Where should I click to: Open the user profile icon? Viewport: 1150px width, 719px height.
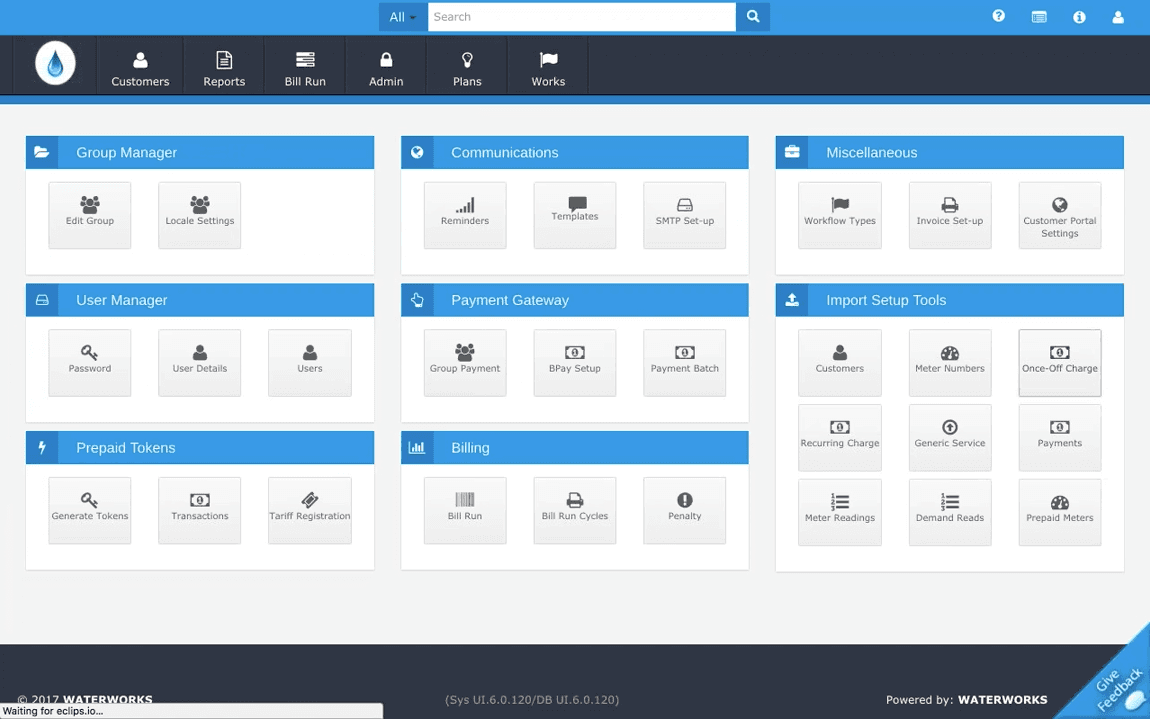coord(1118,17)
